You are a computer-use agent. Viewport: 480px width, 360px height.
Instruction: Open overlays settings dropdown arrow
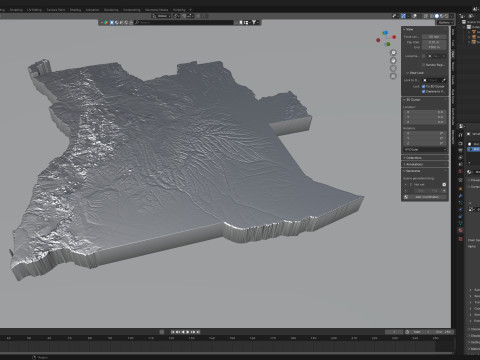coord(419,16)
